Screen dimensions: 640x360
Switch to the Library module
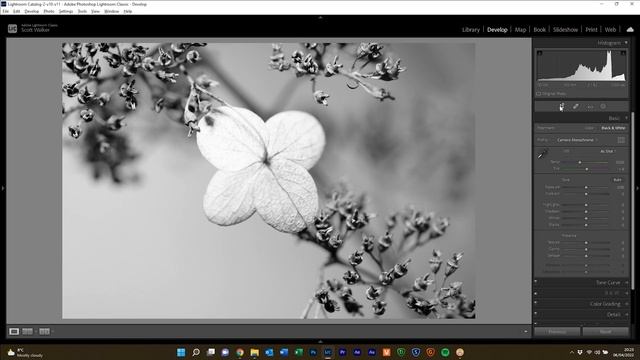coord(471,30)
